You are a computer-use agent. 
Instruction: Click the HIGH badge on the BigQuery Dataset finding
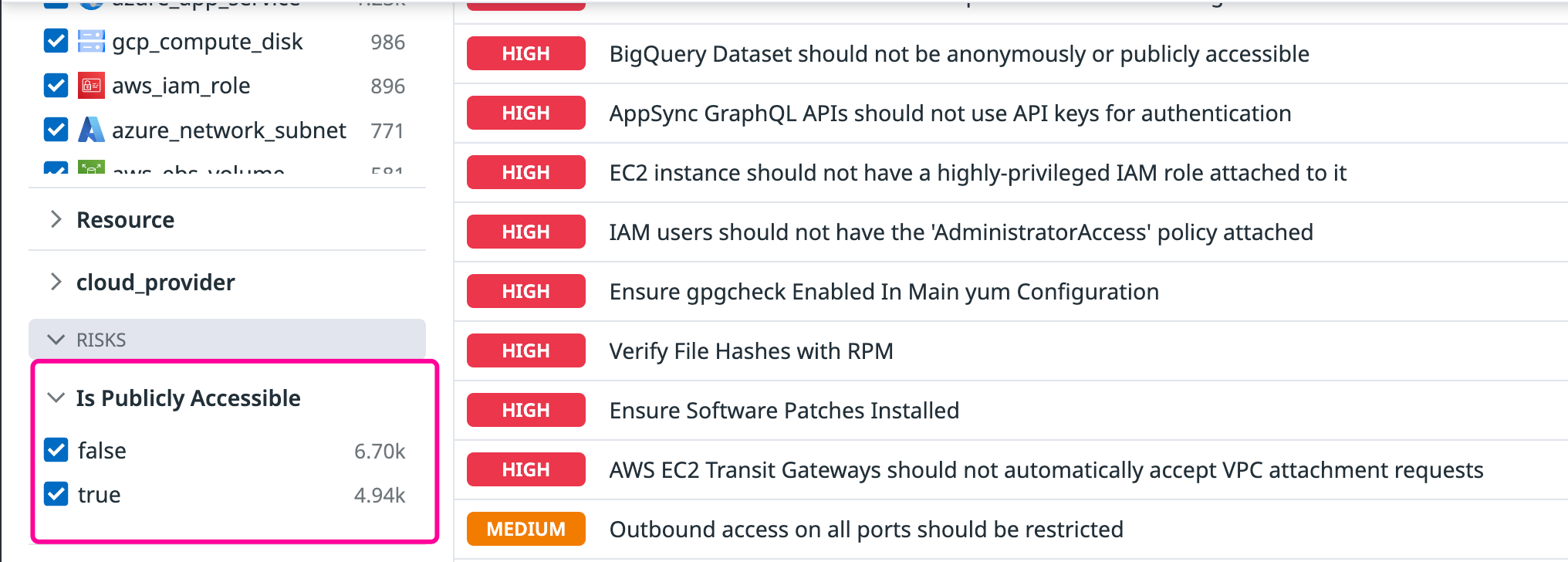click(x=525, y=53)
